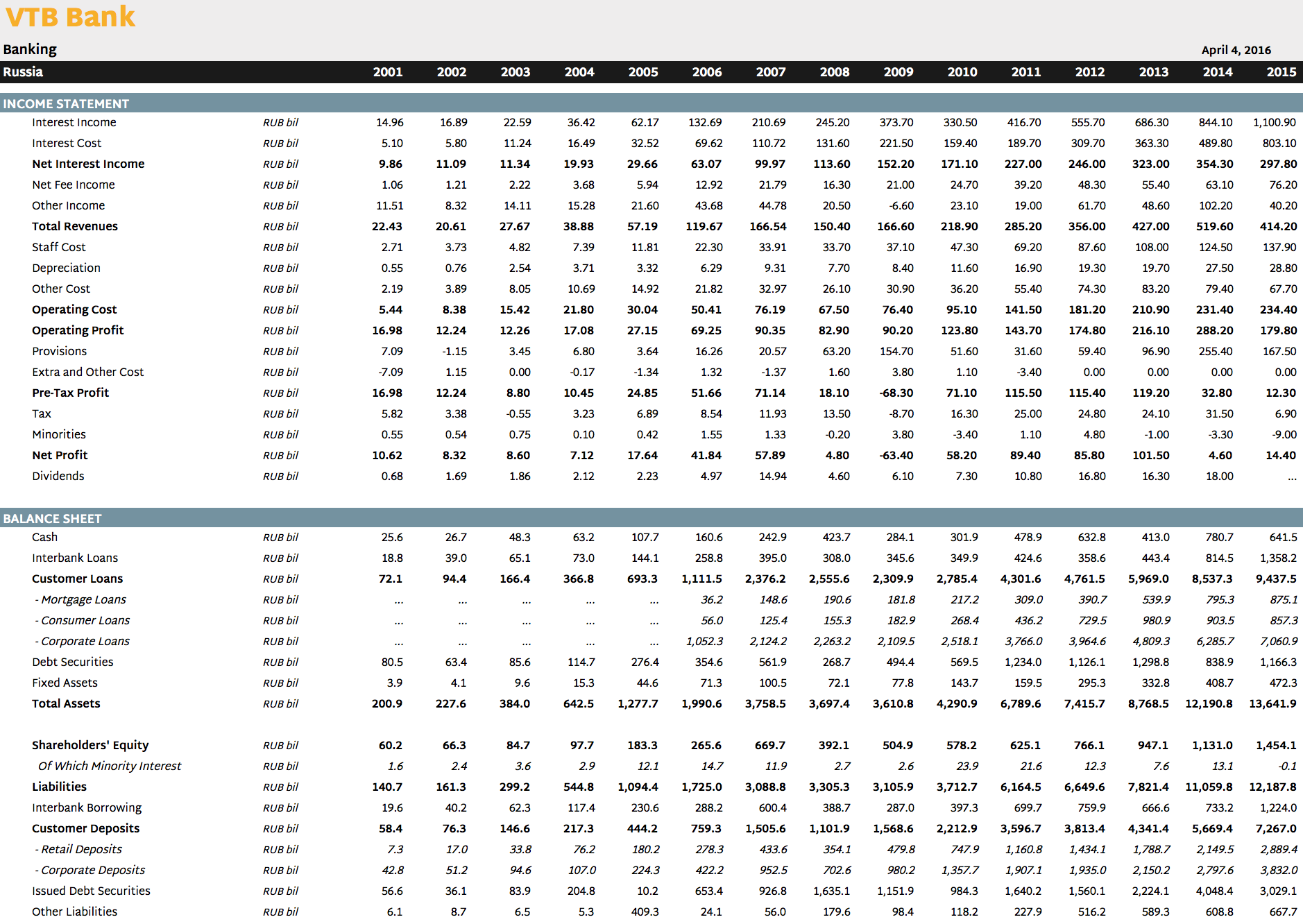This screenshot has height=924, width=1303.
Task: Select the -63.40 Net Profit value
Action: 897,455
